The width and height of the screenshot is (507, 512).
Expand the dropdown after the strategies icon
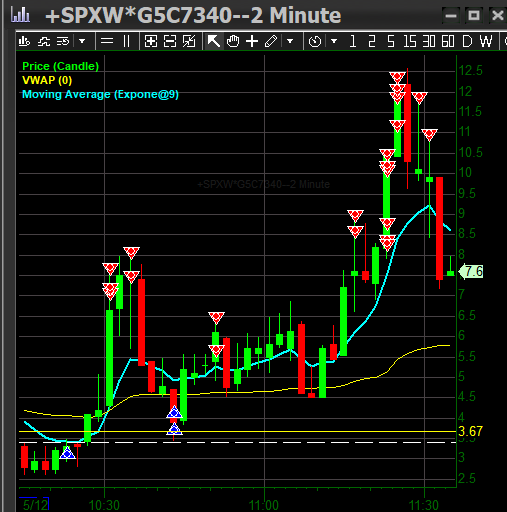pos(82,42)
